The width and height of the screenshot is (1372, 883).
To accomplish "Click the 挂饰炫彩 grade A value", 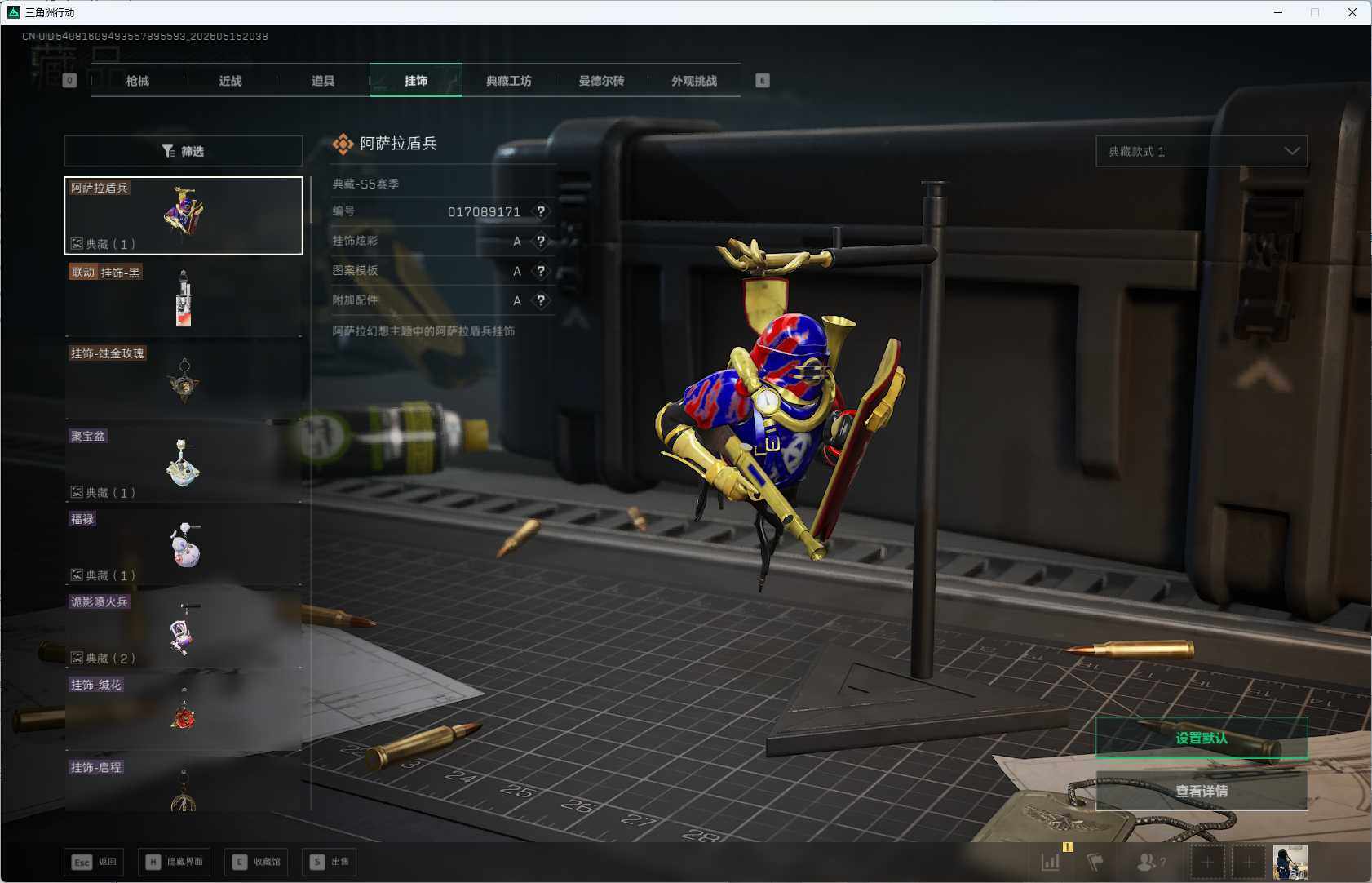I will (x=517, y=242).
